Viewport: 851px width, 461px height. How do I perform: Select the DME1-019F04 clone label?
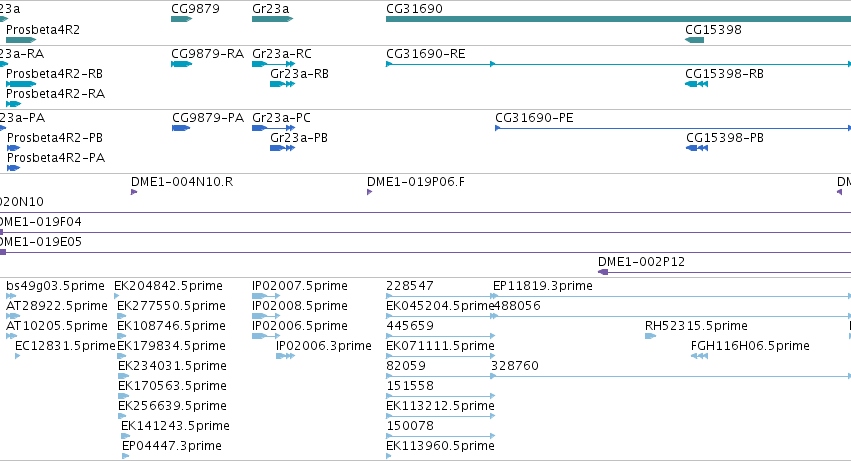(40, 222)
